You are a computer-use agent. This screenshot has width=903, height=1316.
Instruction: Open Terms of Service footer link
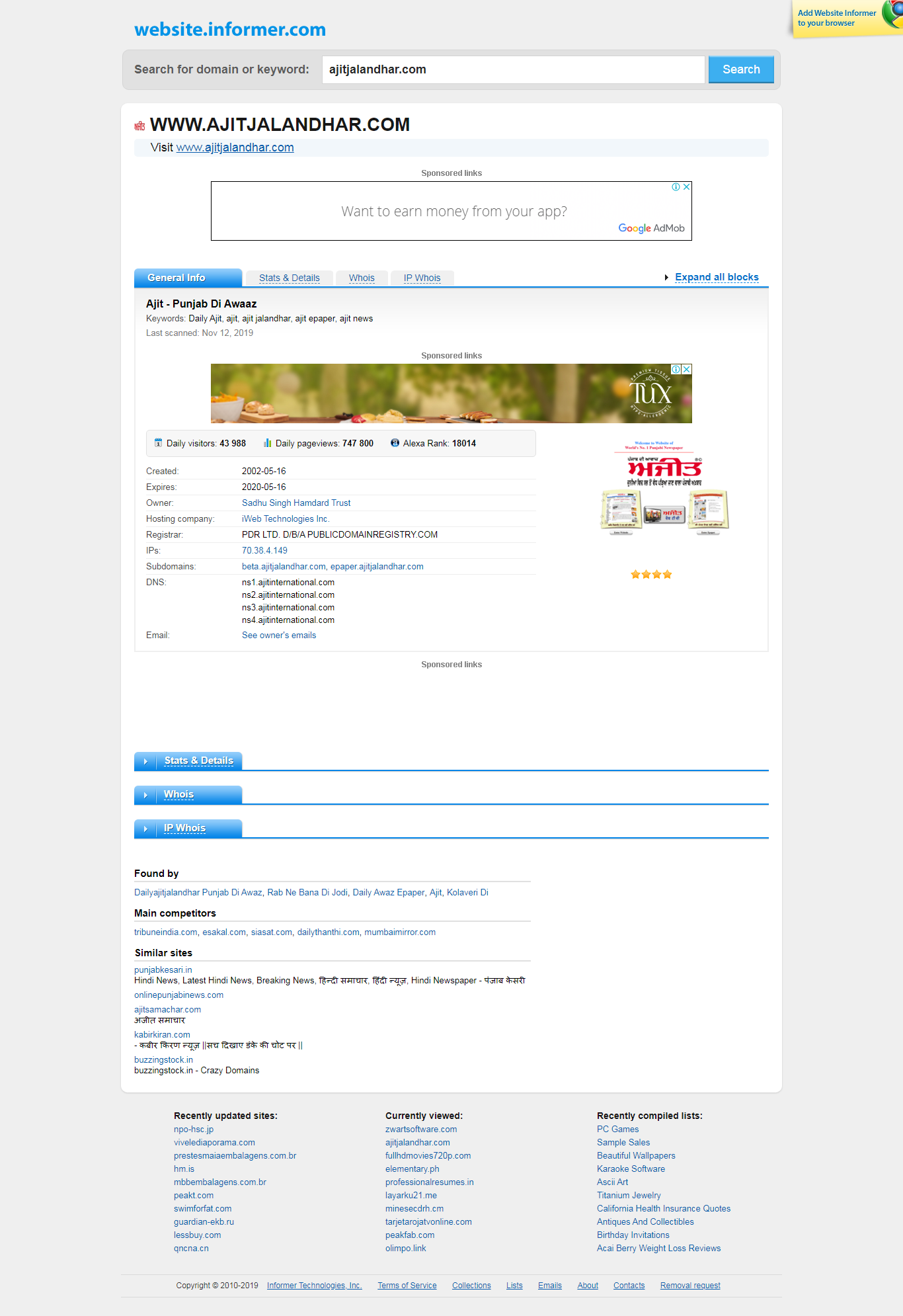click(407, 1286)
